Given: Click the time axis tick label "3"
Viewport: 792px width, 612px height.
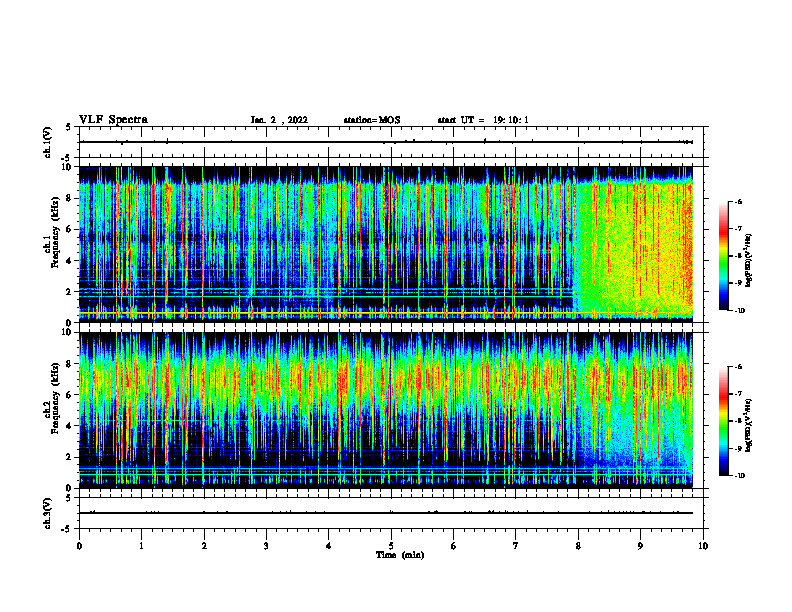Looking at the screenshot, I should (266, 546).
